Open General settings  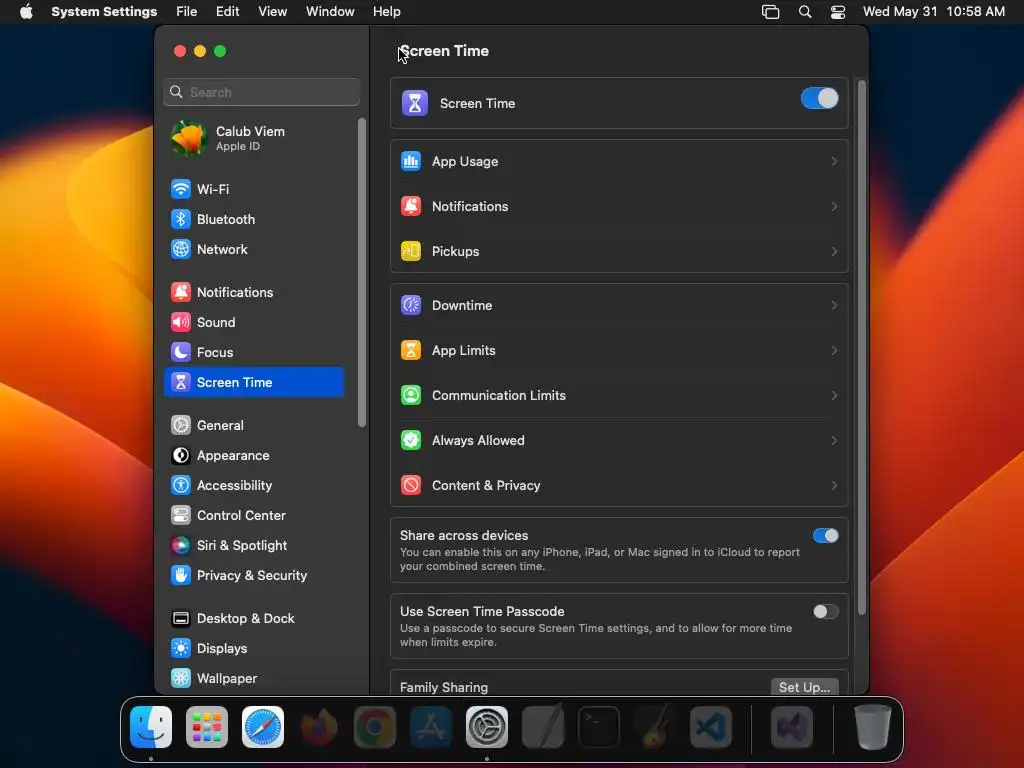(253, 426)
